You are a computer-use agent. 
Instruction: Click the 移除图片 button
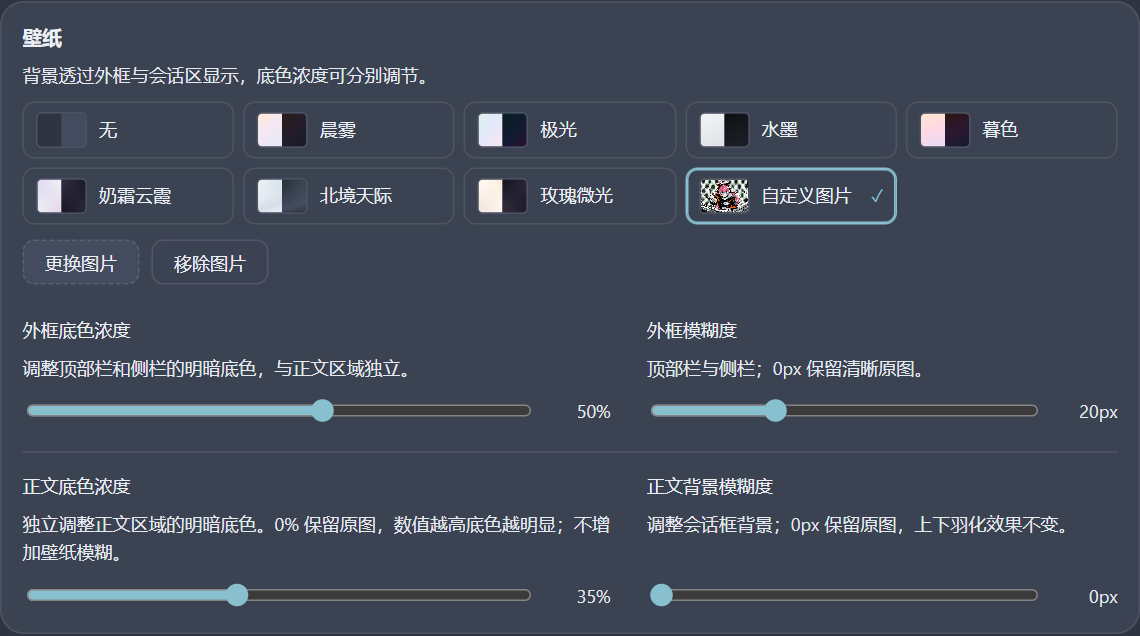pos(209,262)
